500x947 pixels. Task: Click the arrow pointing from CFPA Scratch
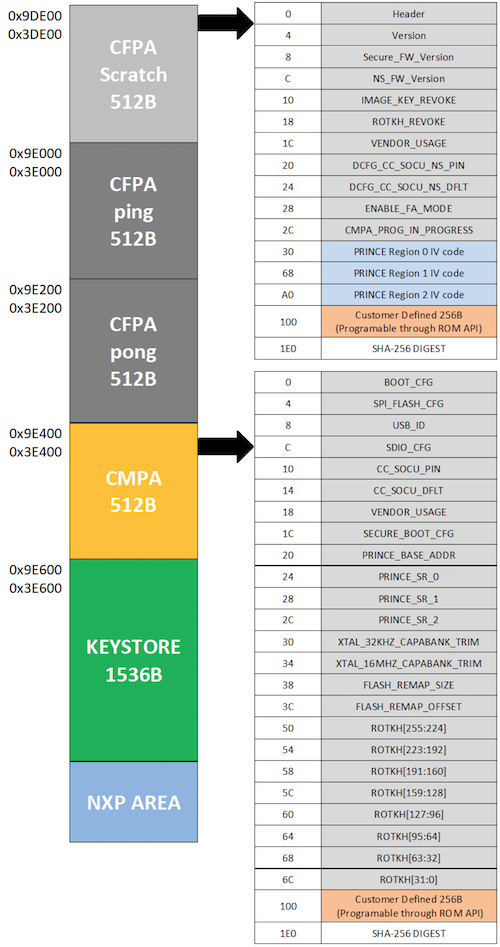[x=226, y=23]
